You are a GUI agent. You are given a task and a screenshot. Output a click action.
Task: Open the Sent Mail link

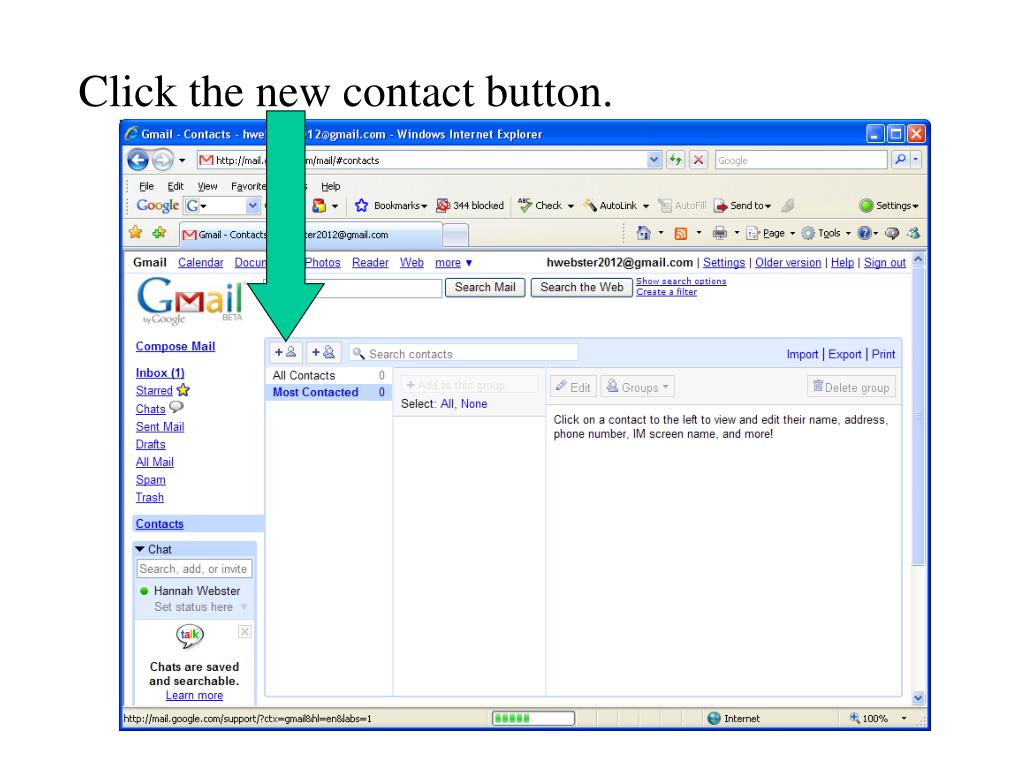pyautogui.click(x=160, y=426)
